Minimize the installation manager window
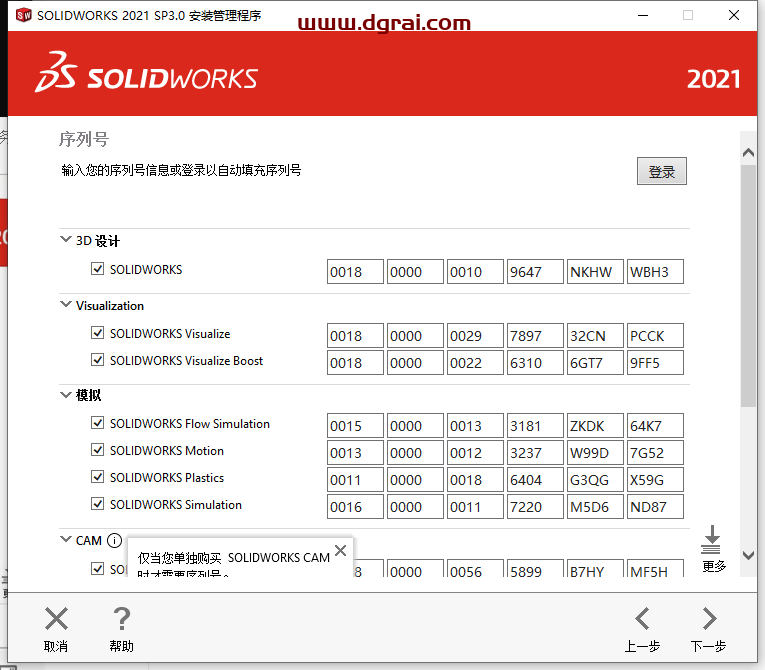765x670 pixels. pos(643,16)
